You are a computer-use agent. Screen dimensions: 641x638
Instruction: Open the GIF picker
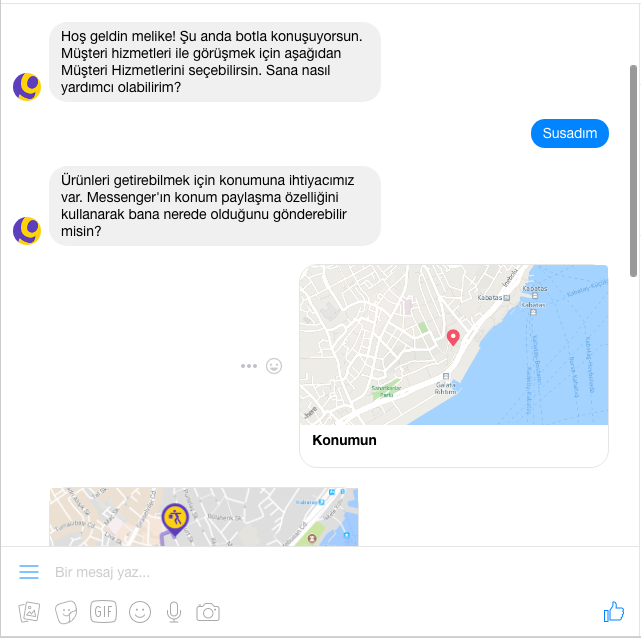103,612
